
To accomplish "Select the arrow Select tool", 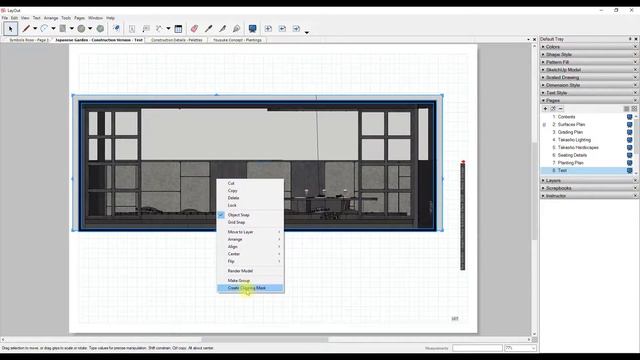I will tap(11, 29).
